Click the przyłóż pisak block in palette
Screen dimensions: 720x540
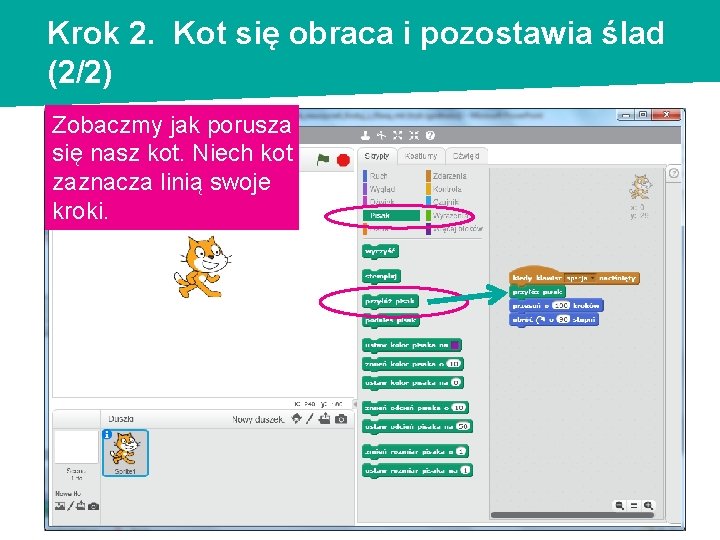(x=390, y=301)
